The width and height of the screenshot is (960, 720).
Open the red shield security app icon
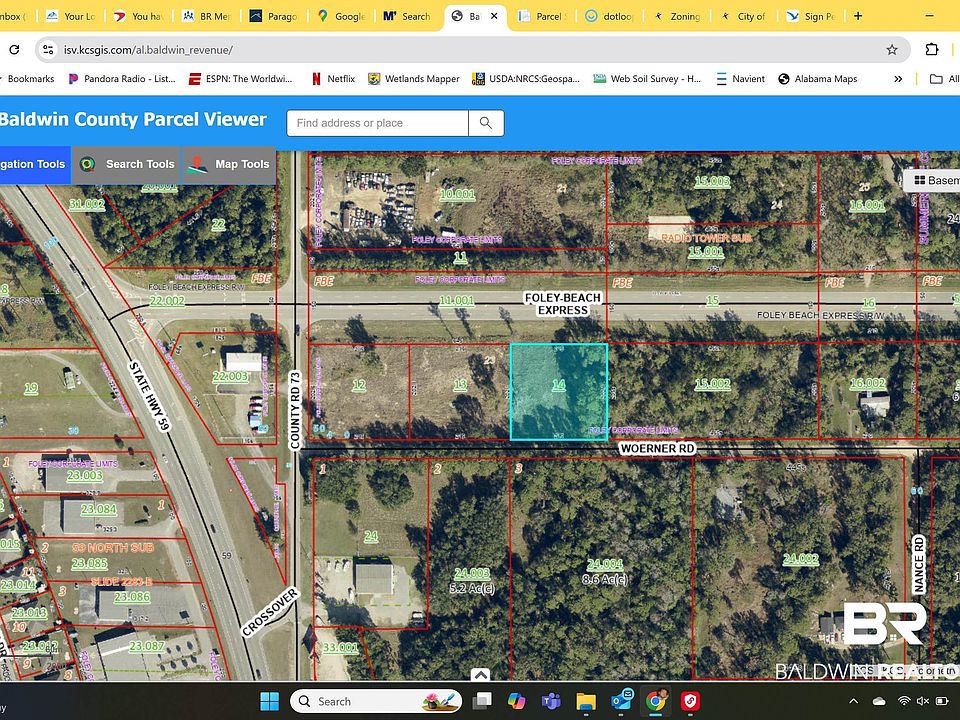(690, 701)
